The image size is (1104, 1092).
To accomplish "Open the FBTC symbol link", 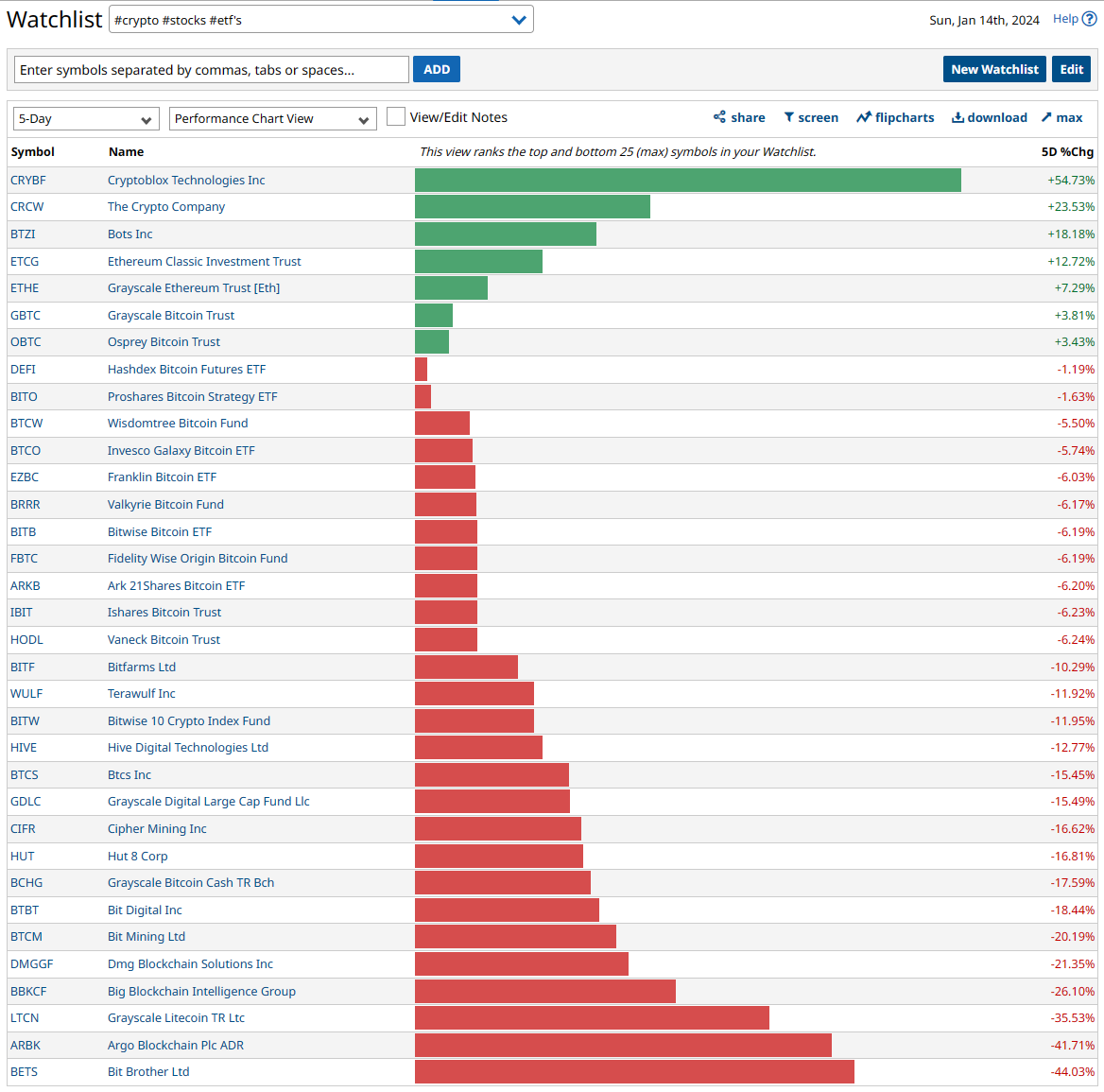I will coord(24,559).
